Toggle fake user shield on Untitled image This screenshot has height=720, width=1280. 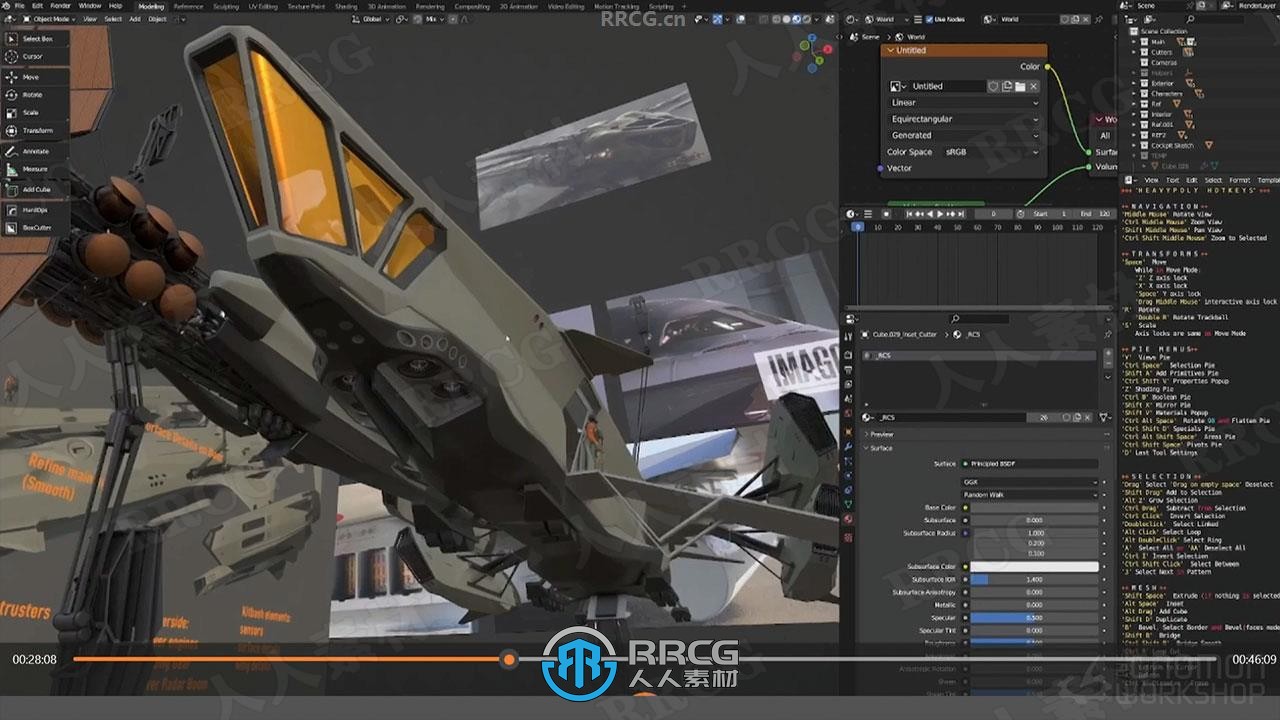click(x=993, y=86)
